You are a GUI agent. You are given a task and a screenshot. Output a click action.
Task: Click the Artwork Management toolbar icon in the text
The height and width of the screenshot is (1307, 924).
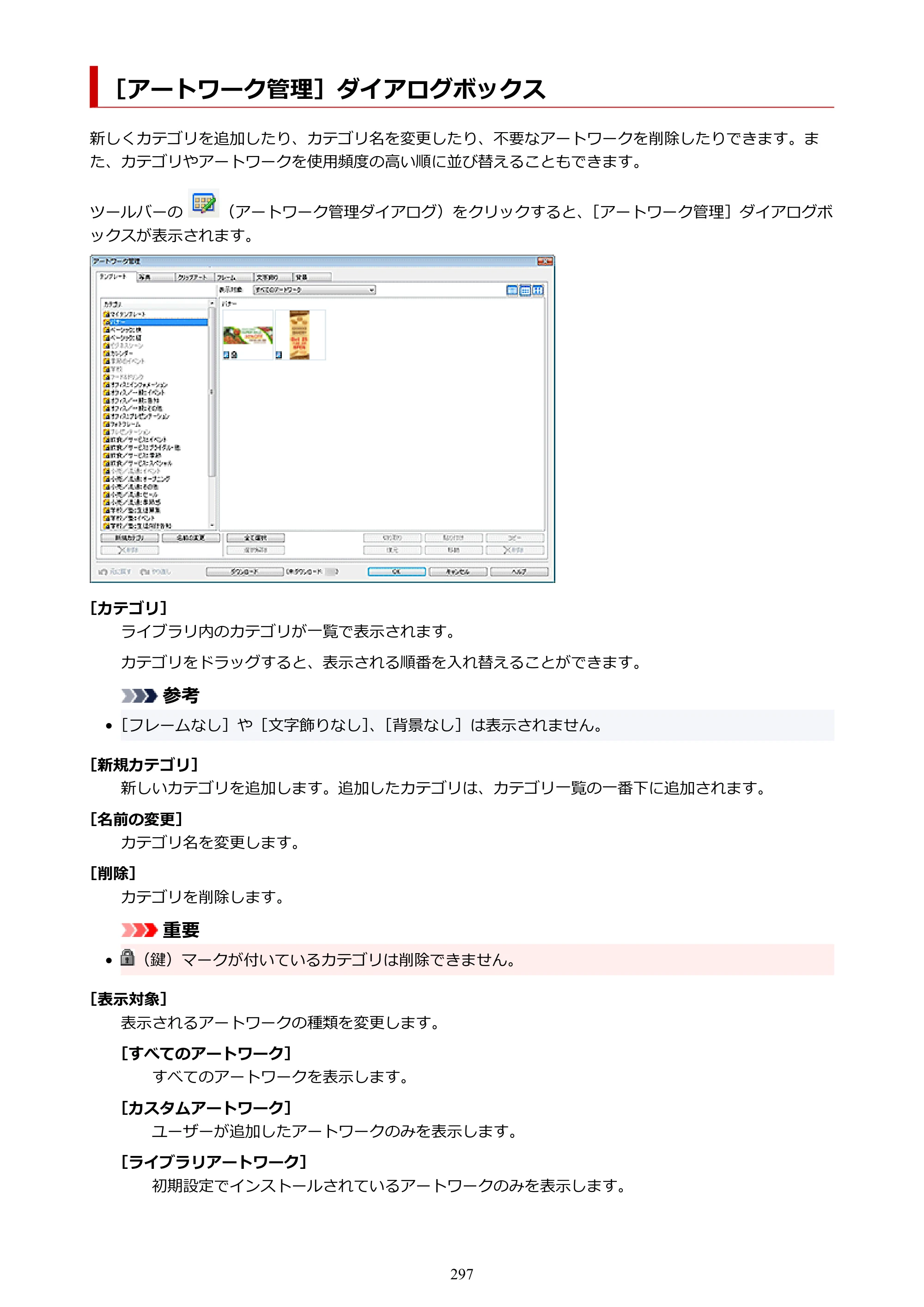click(203, 203)
